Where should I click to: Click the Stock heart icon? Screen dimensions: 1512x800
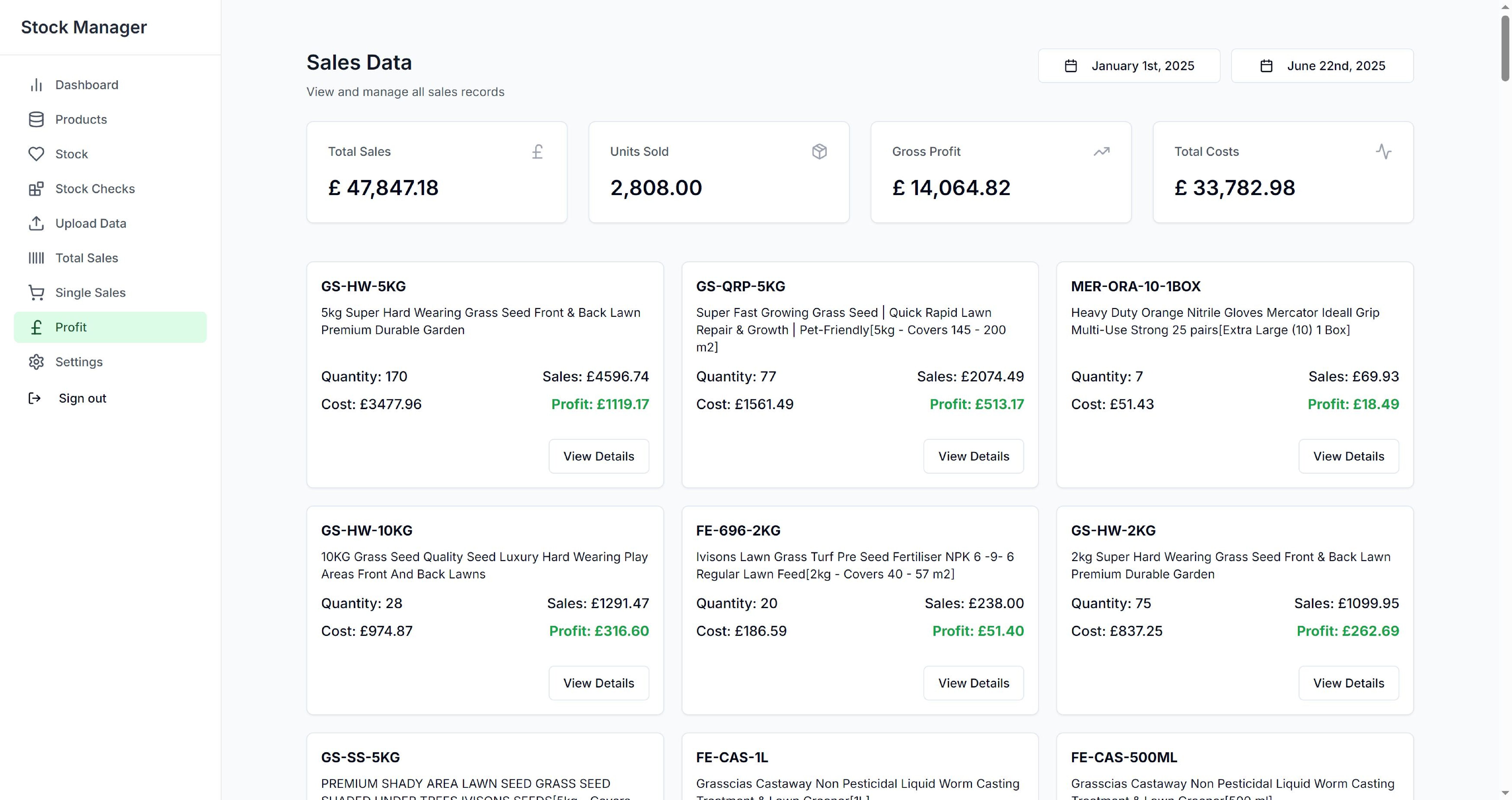[37, 154]
